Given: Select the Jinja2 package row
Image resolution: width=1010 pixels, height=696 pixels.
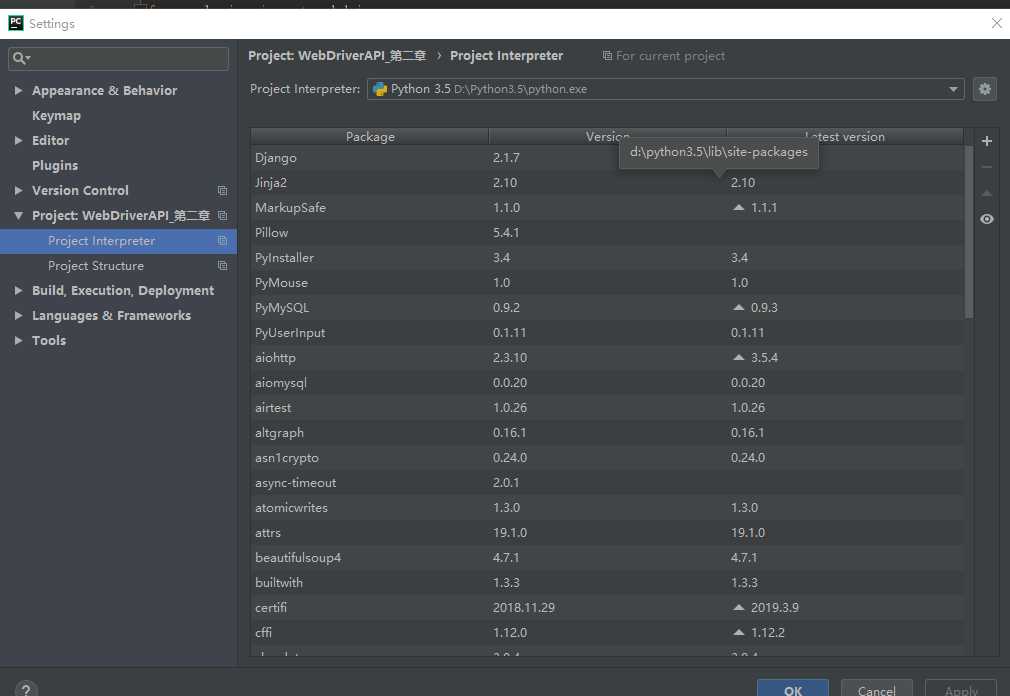Looking at the screenshot, I should pyautogui.click(x=607, y=183).
